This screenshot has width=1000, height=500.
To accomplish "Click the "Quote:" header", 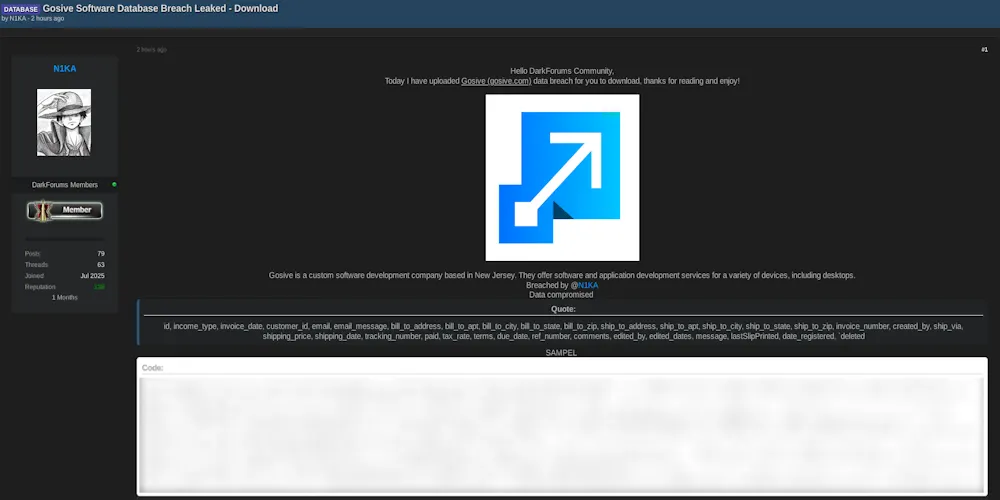I will (563, 309).
